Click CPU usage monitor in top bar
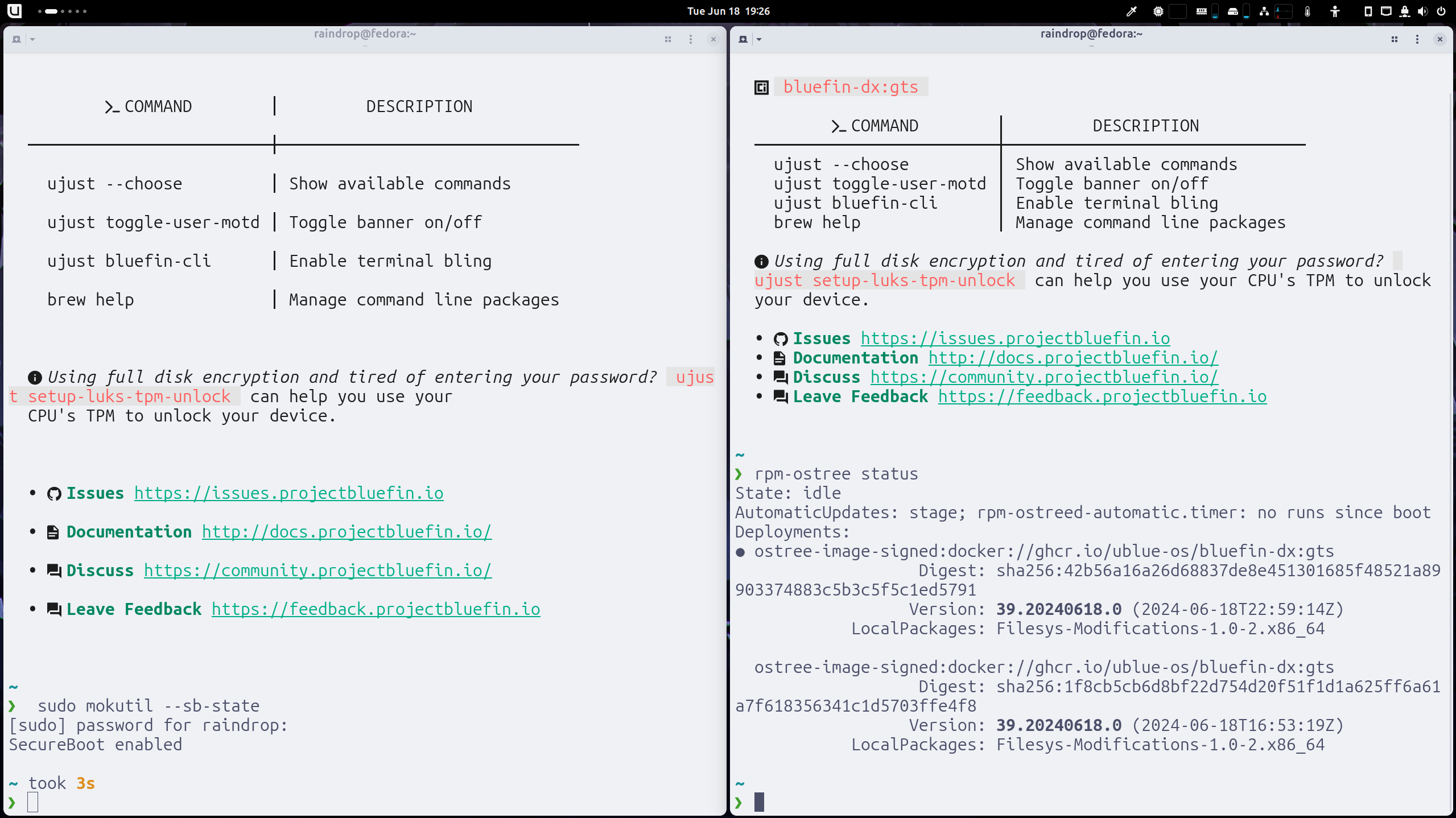1456x818 pixels. point(1158,11)
